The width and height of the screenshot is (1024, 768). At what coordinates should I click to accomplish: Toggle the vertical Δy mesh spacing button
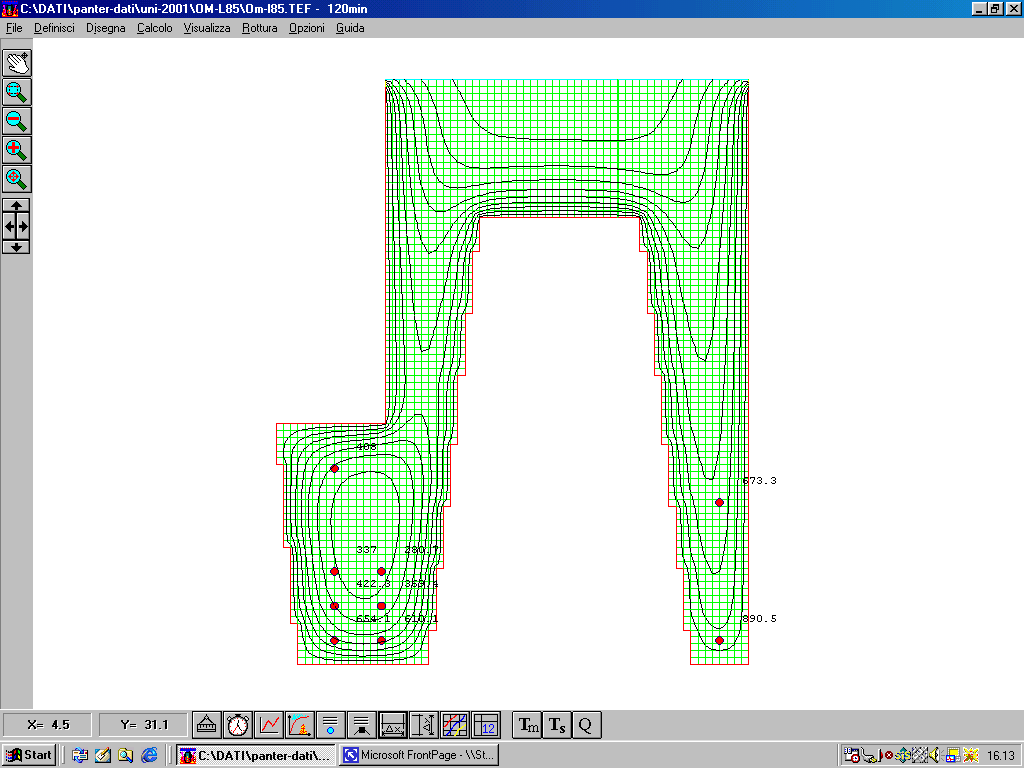pyautogui.click(x=424, y=724)
